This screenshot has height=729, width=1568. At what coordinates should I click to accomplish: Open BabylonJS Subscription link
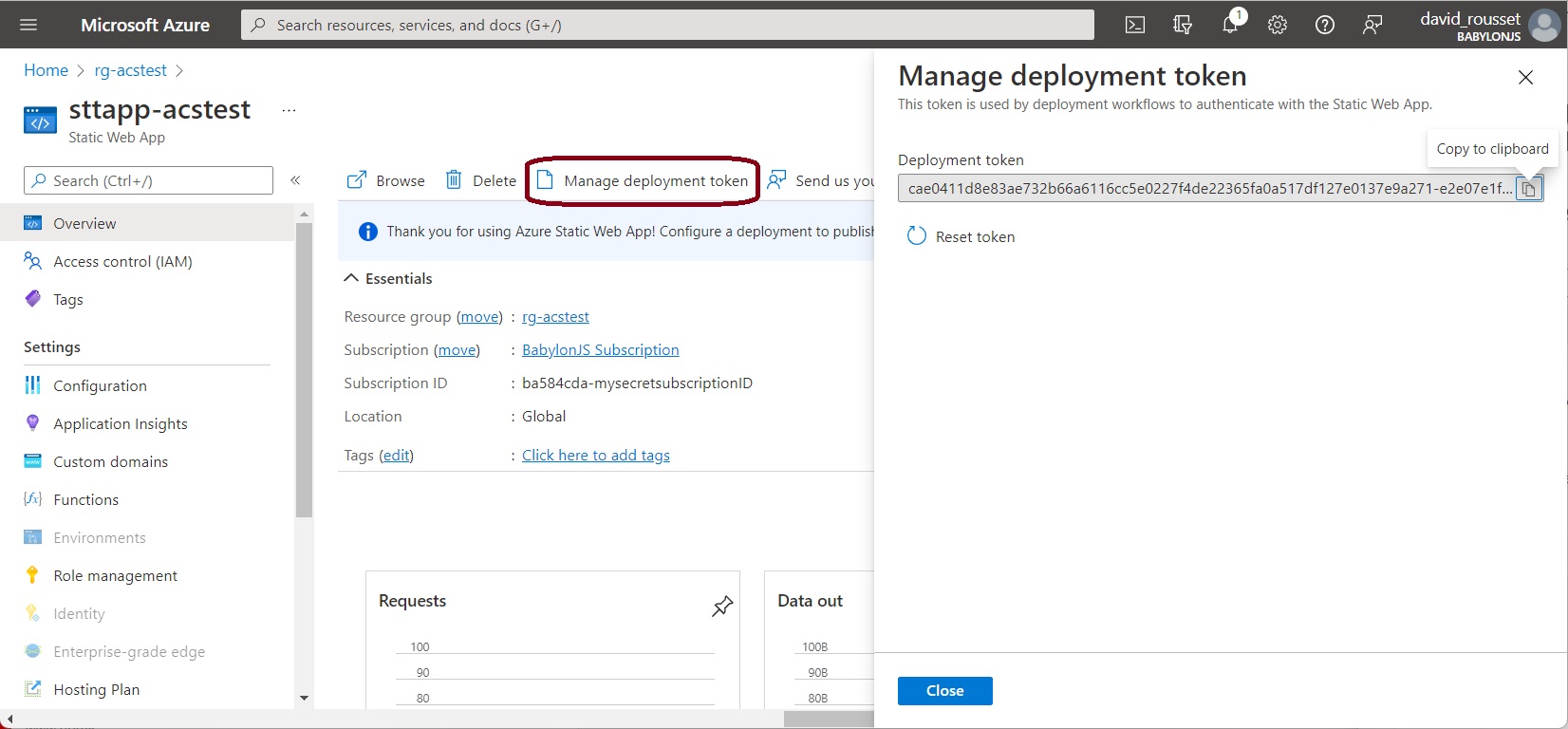point(600,350)
